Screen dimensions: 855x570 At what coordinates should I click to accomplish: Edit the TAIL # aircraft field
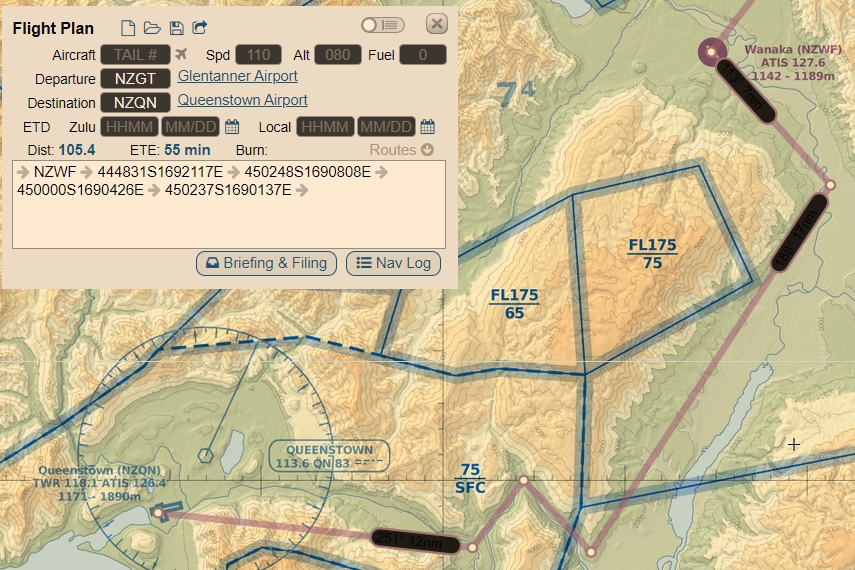tap(135, 55)
